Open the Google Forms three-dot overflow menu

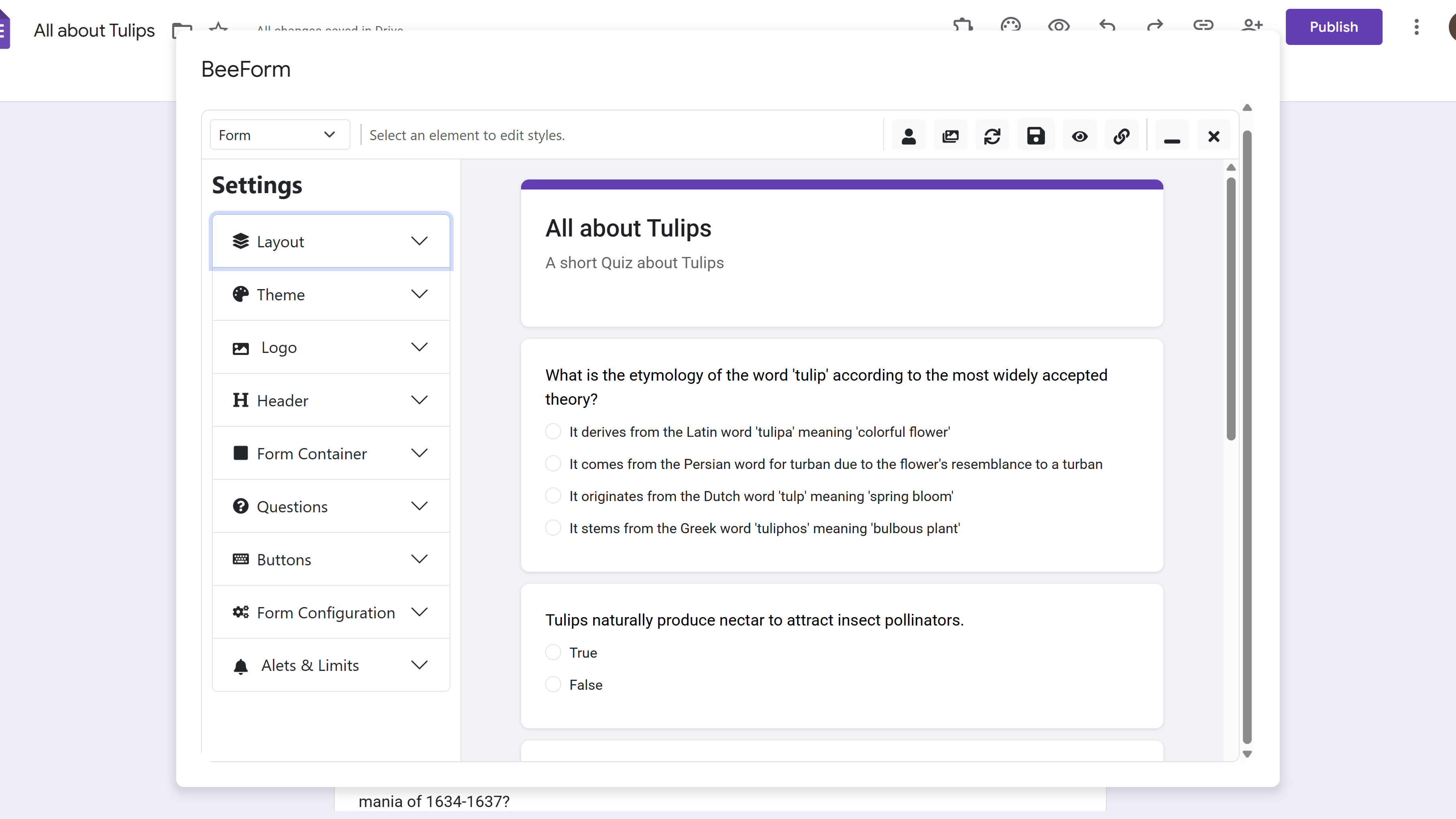pyautogui.click(x=1416, y=26)
